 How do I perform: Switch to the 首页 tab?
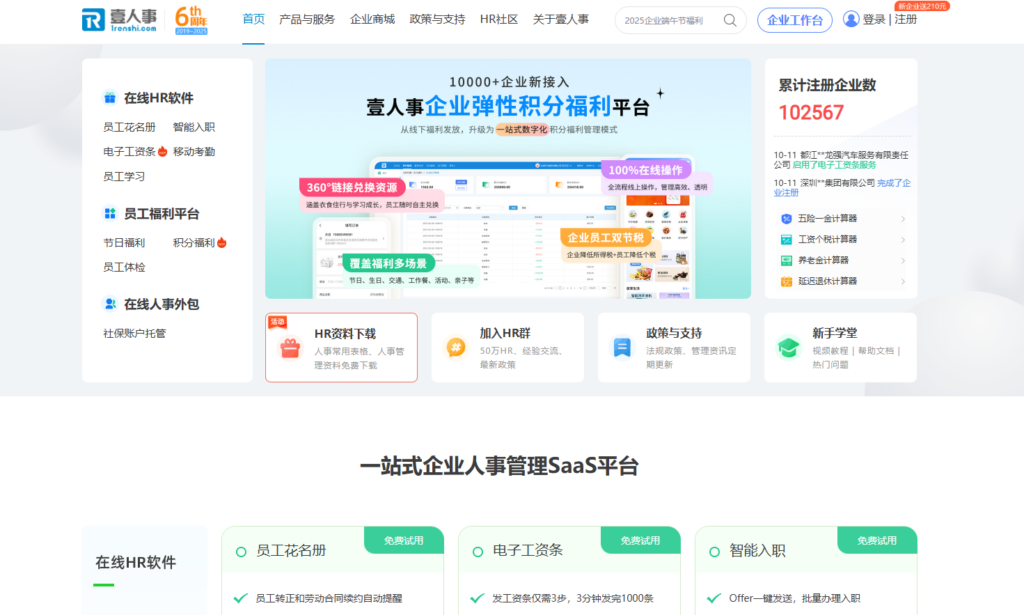click(252, 18)
